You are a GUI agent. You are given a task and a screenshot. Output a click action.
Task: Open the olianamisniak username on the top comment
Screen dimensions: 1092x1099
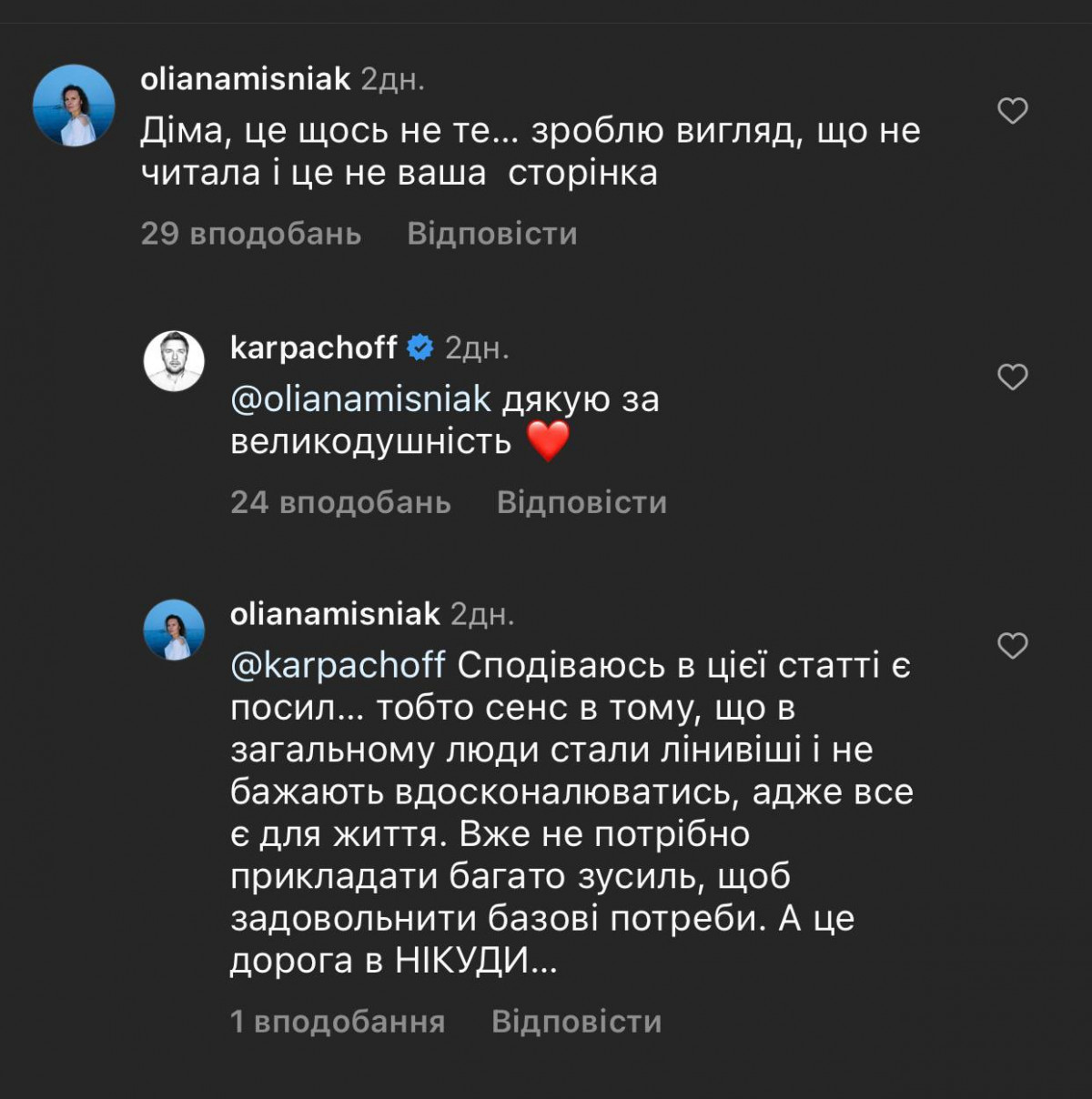[245, 80]
